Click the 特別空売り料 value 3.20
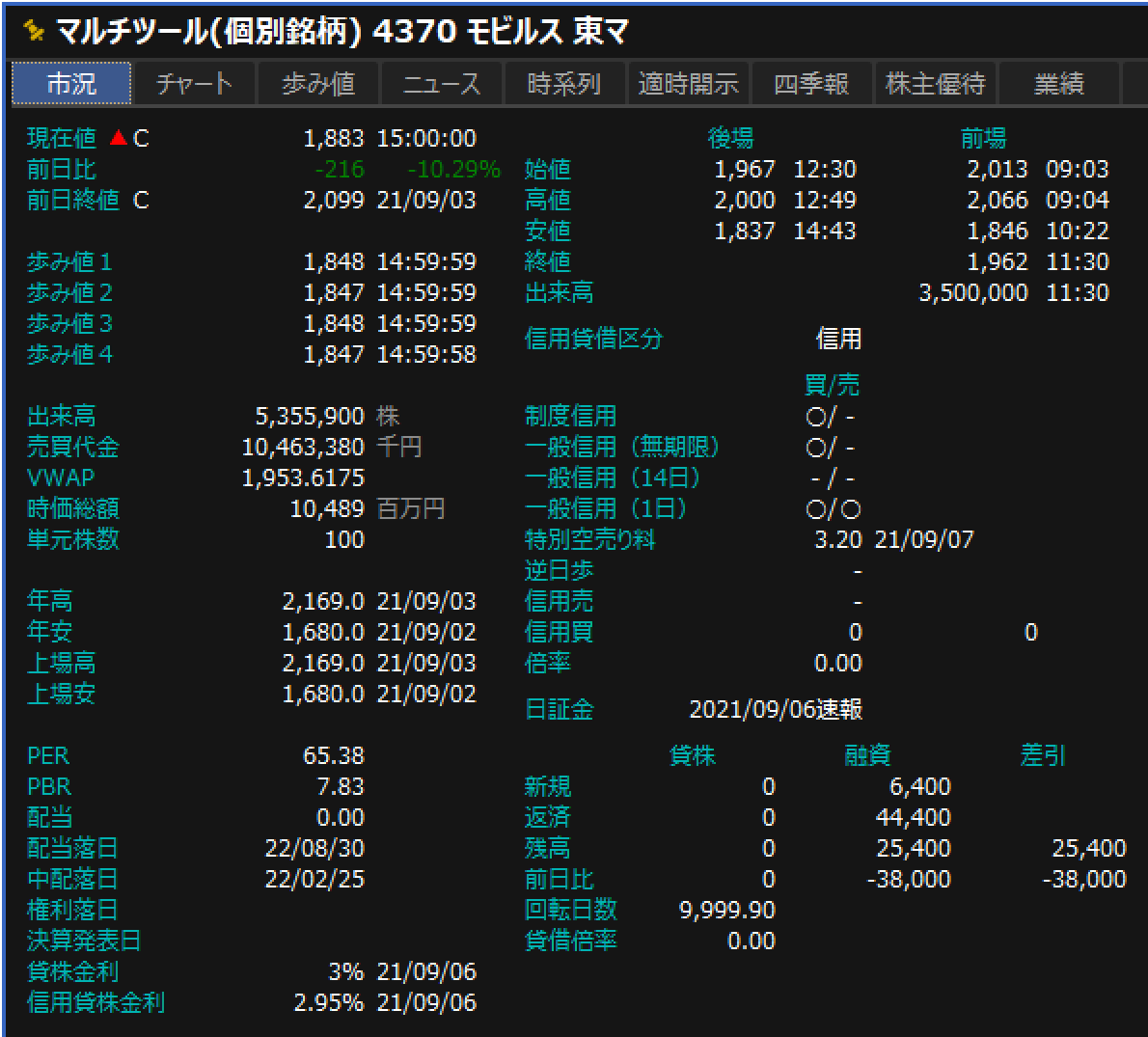Viewport: 1148px width, 1037px height. 837,540
